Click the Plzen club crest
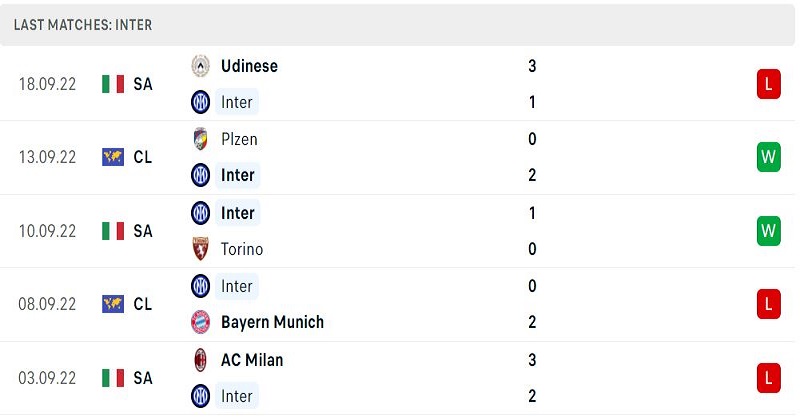 201,139
